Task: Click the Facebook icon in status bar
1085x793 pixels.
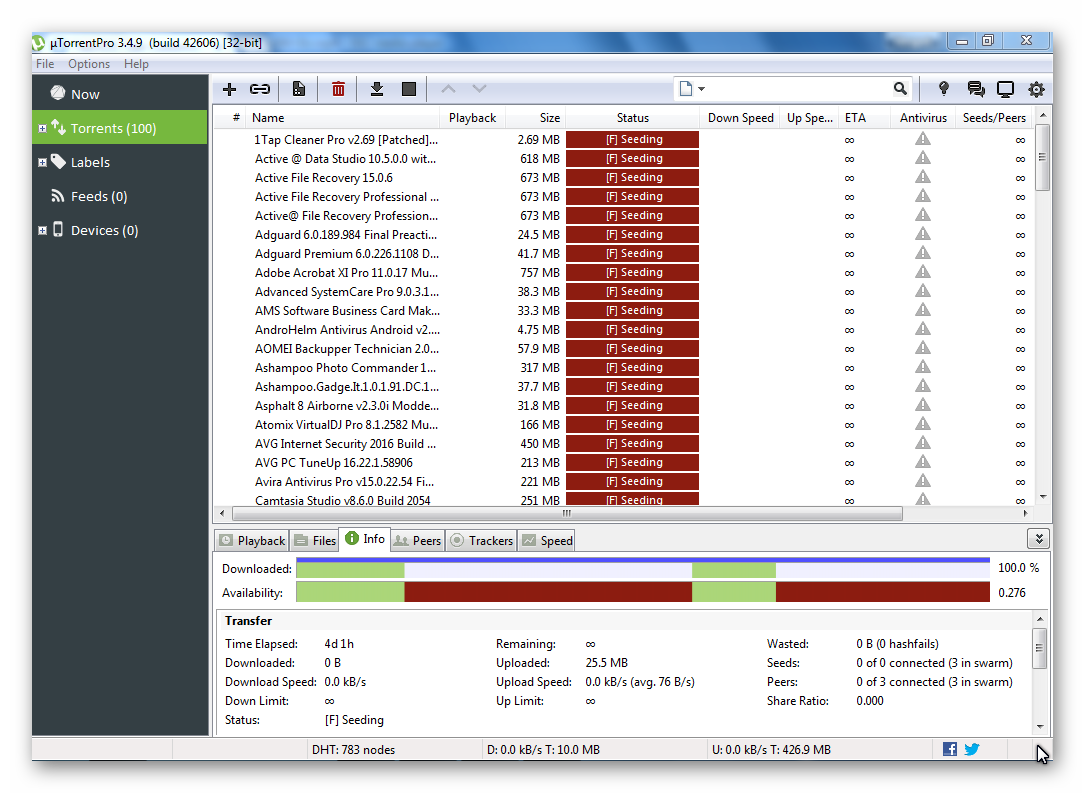Action: click(950, 749)
